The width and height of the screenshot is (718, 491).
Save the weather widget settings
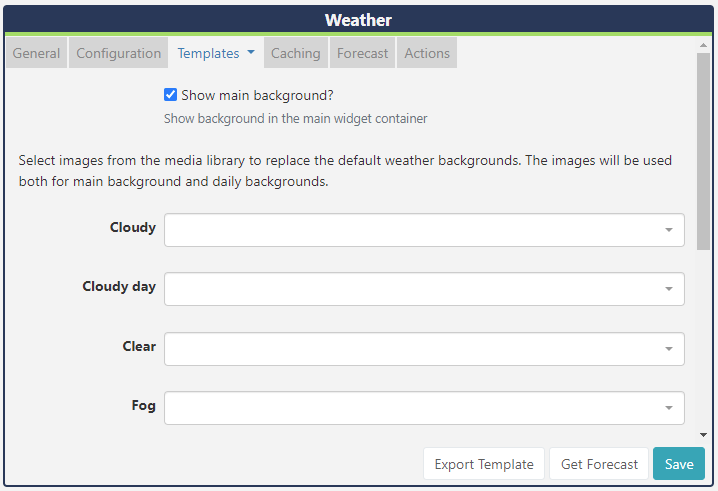click(x=679, y=464)
